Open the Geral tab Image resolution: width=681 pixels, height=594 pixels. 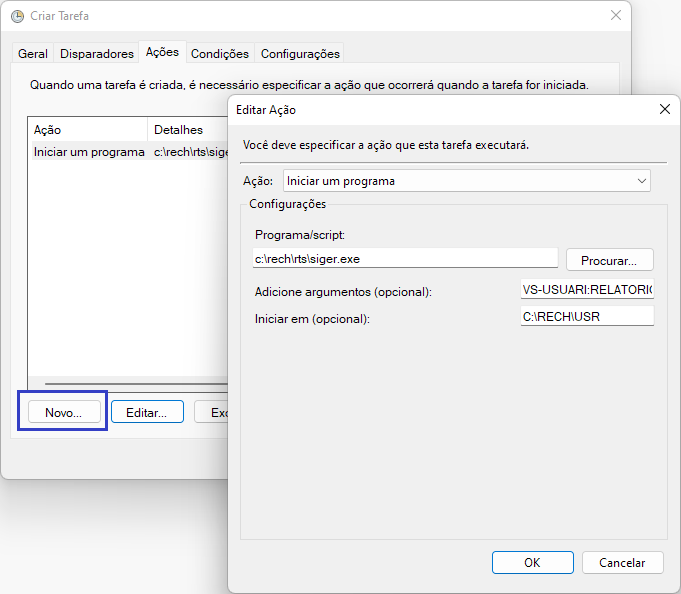[33, 53]
